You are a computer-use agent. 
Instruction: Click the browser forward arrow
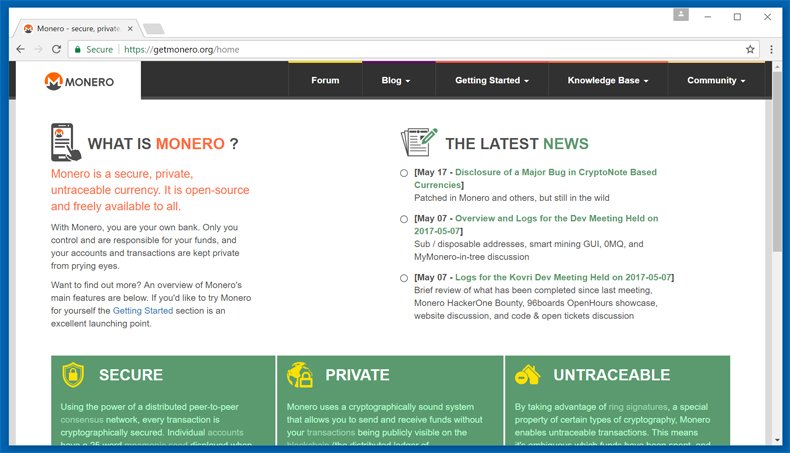pyautogui.click(x=38, y=49)
